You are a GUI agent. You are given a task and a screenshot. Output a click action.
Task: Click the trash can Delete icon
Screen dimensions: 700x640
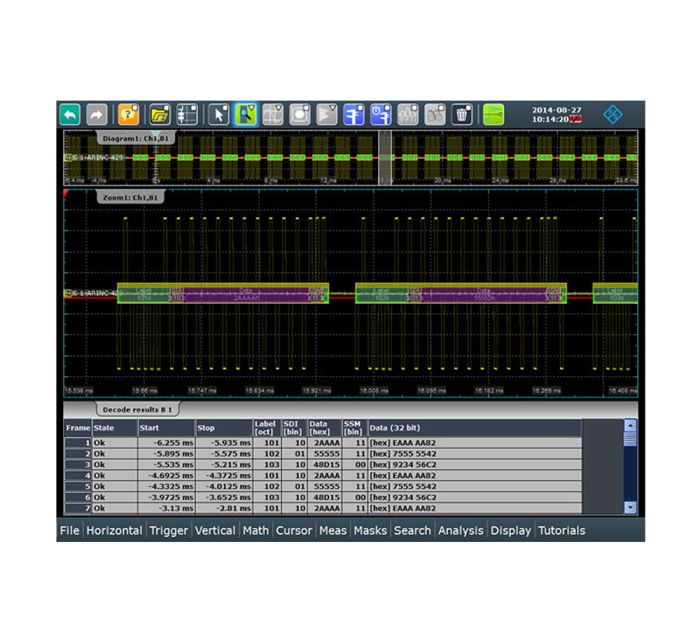coord(462,115)
